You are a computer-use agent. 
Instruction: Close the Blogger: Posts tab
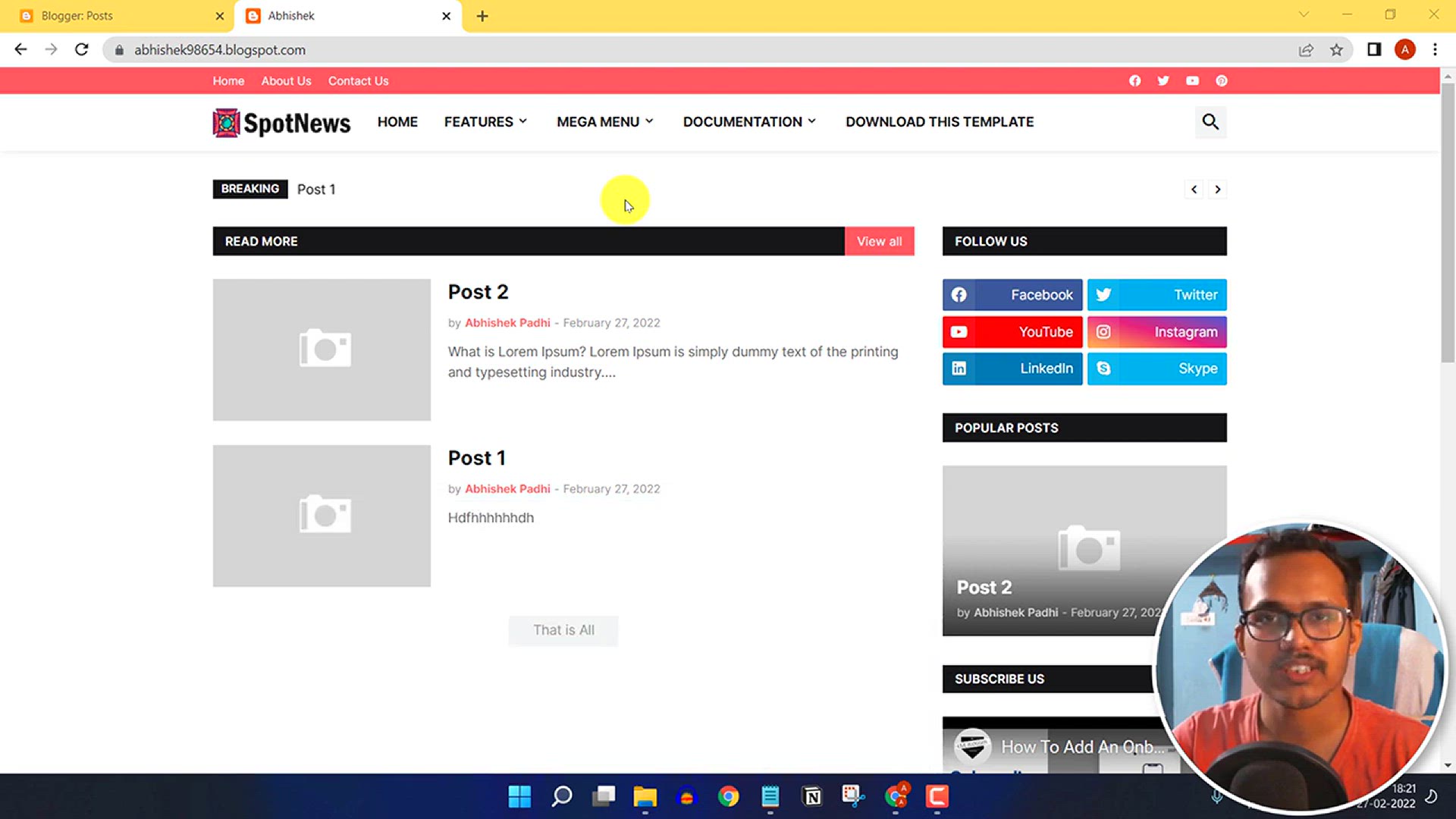pyautogui.click(x=219, y=16)
